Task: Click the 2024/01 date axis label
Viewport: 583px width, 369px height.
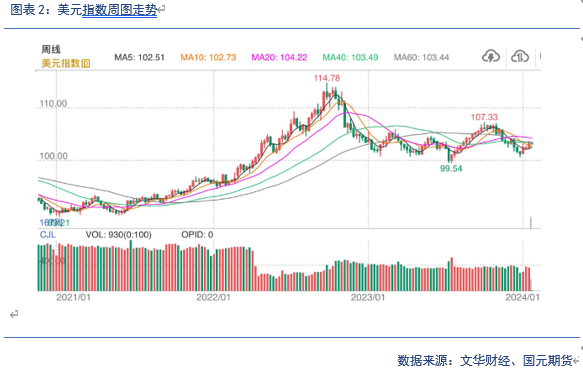Action: click(522, 297)
